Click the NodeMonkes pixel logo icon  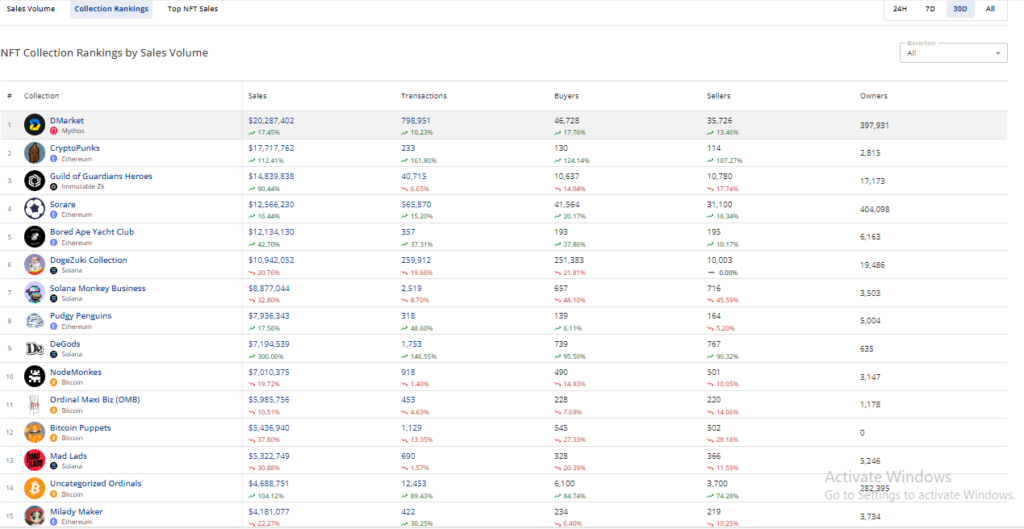(x=35, y=376)
